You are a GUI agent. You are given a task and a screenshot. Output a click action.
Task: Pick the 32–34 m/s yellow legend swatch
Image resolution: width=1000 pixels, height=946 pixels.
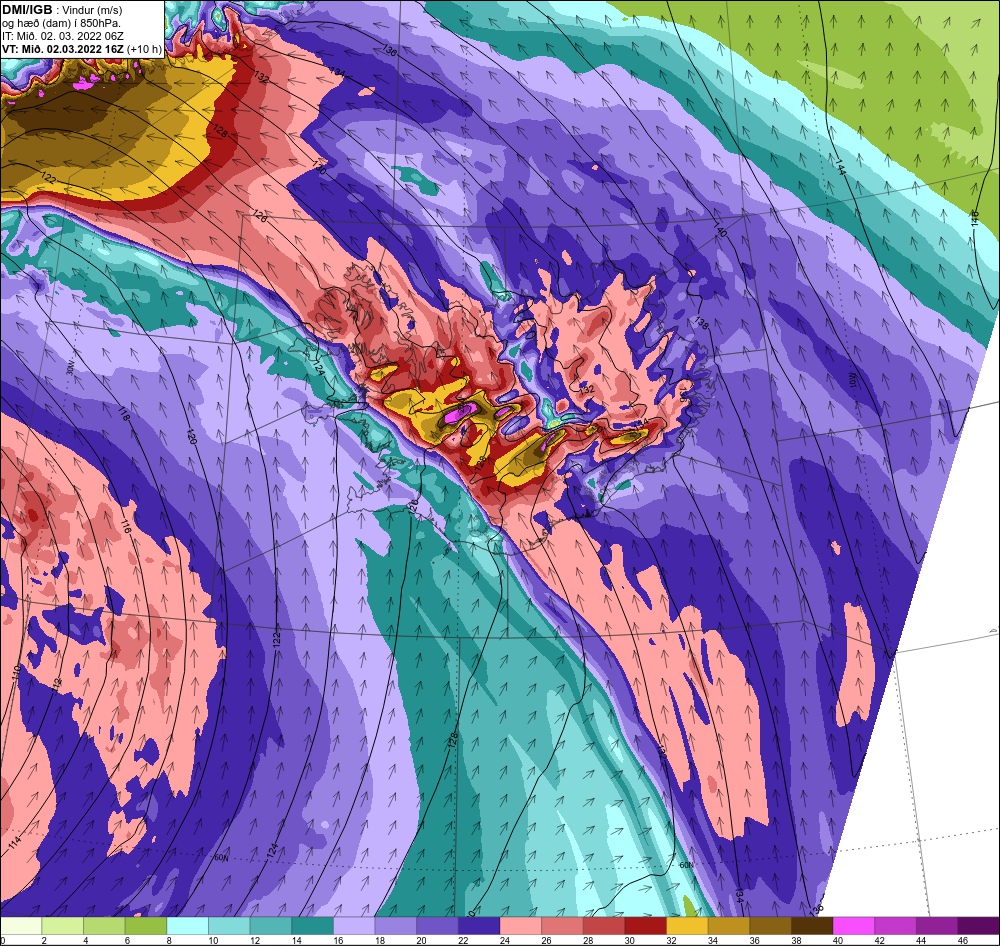687,926
